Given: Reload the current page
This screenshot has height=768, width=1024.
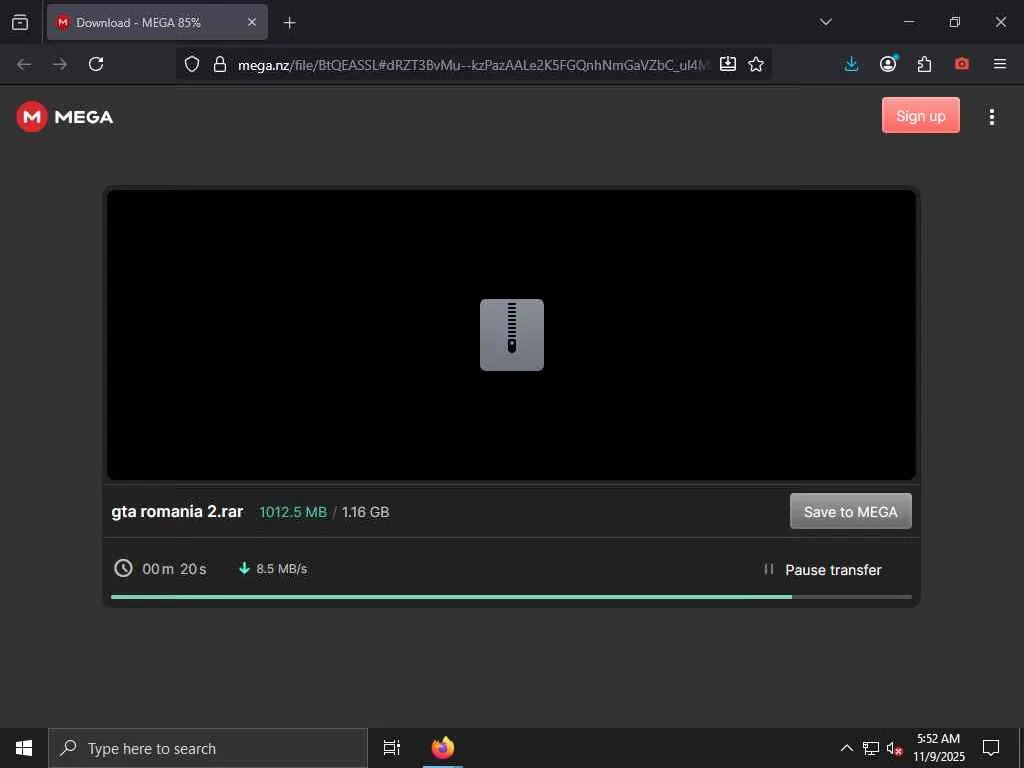Looking at the screenshot, I should [x=96, y=64].
